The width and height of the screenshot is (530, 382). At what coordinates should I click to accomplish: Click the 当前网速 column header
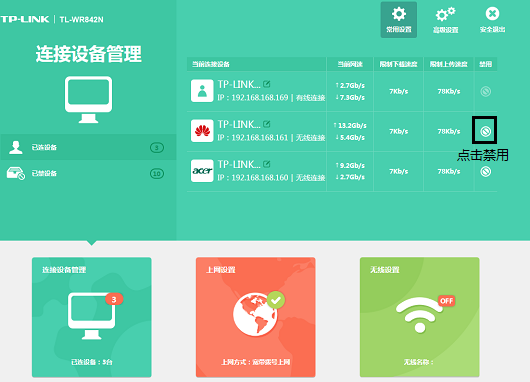(x=350, y=64)
